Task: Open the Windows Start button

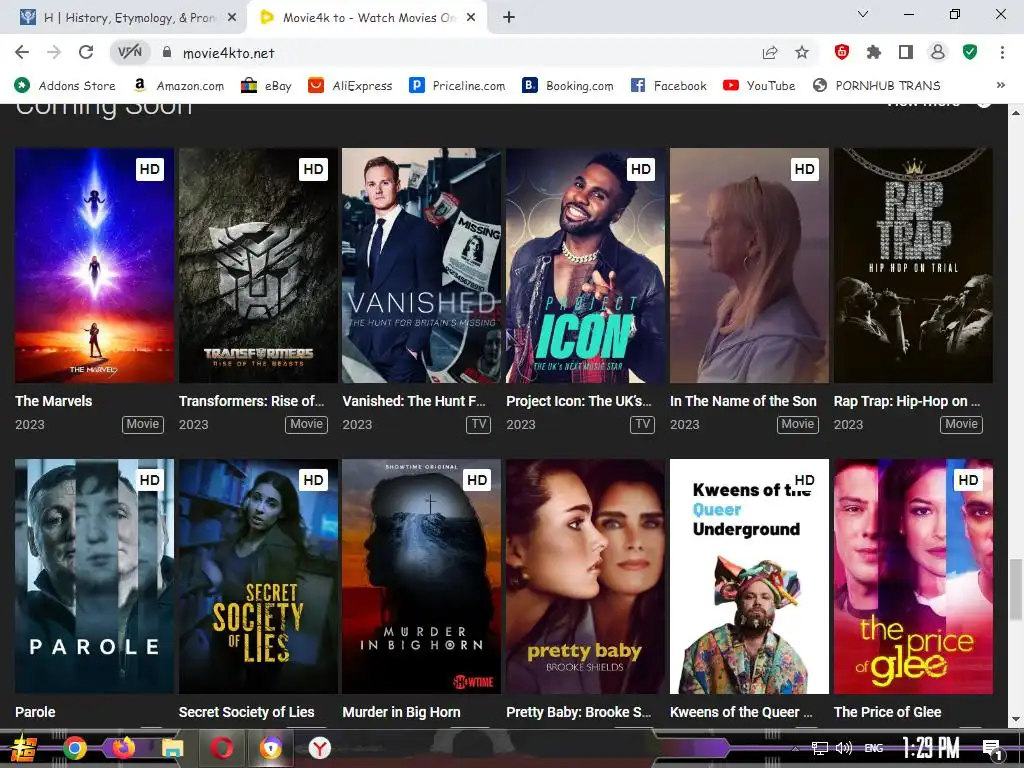Action: point(23,748)
